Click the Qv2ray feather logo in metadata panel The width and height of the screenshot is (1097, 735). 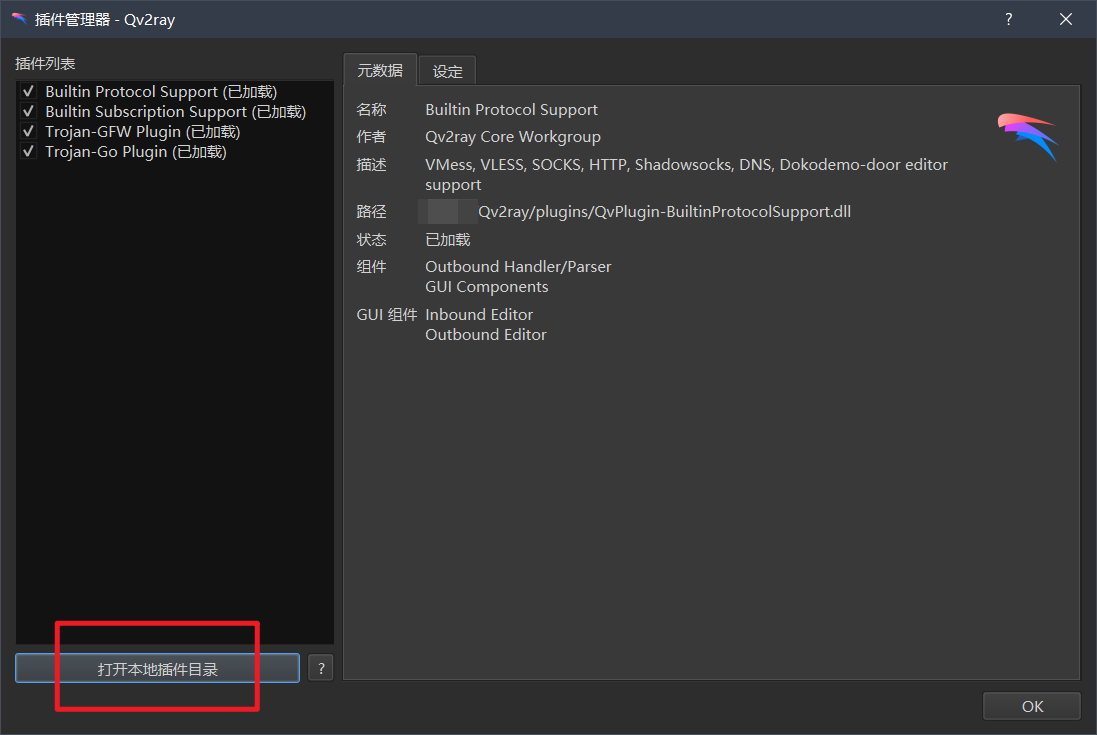tap(1028, 136)
